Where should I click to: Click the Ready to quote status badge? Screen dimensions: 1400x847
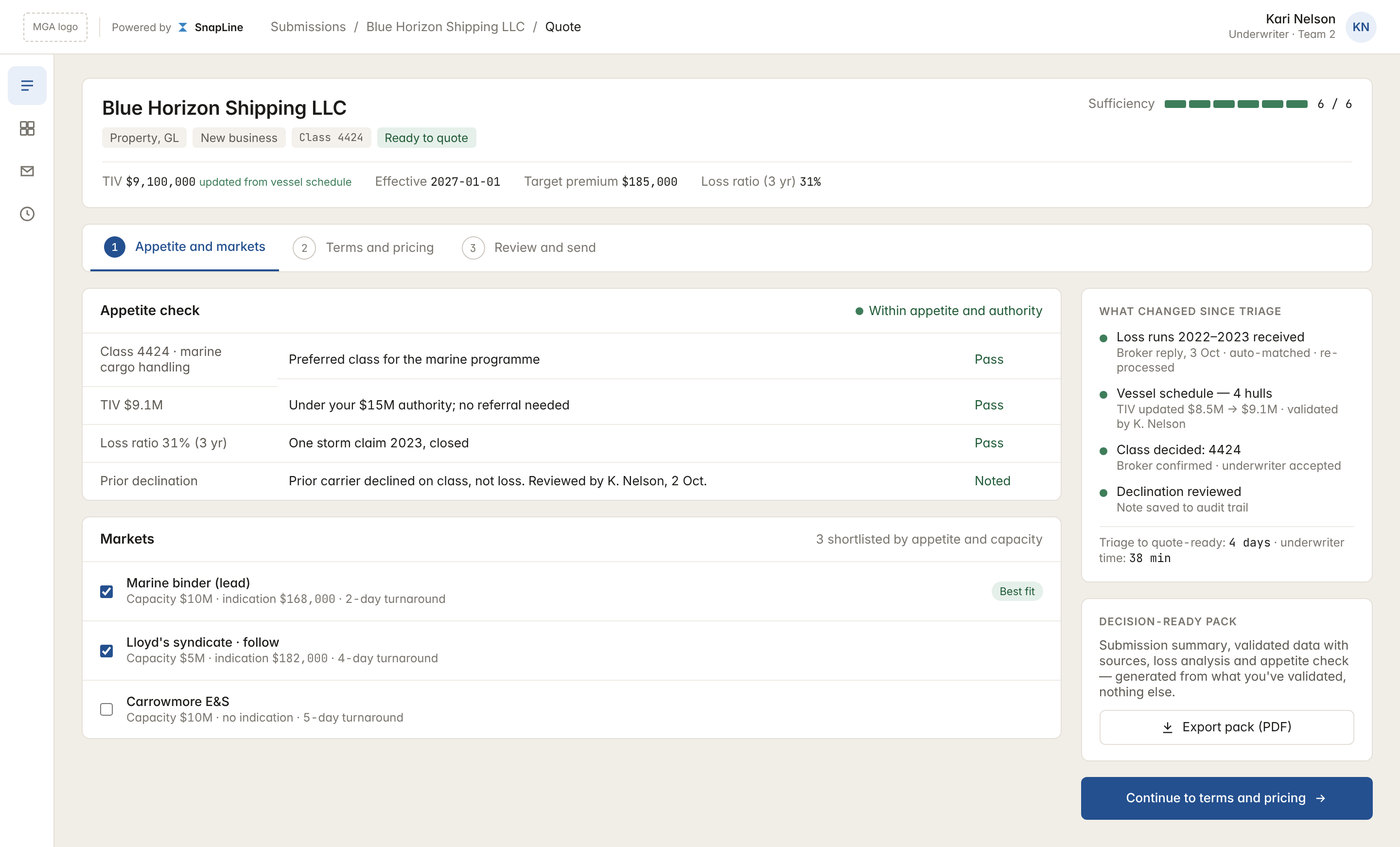(427, 138)
